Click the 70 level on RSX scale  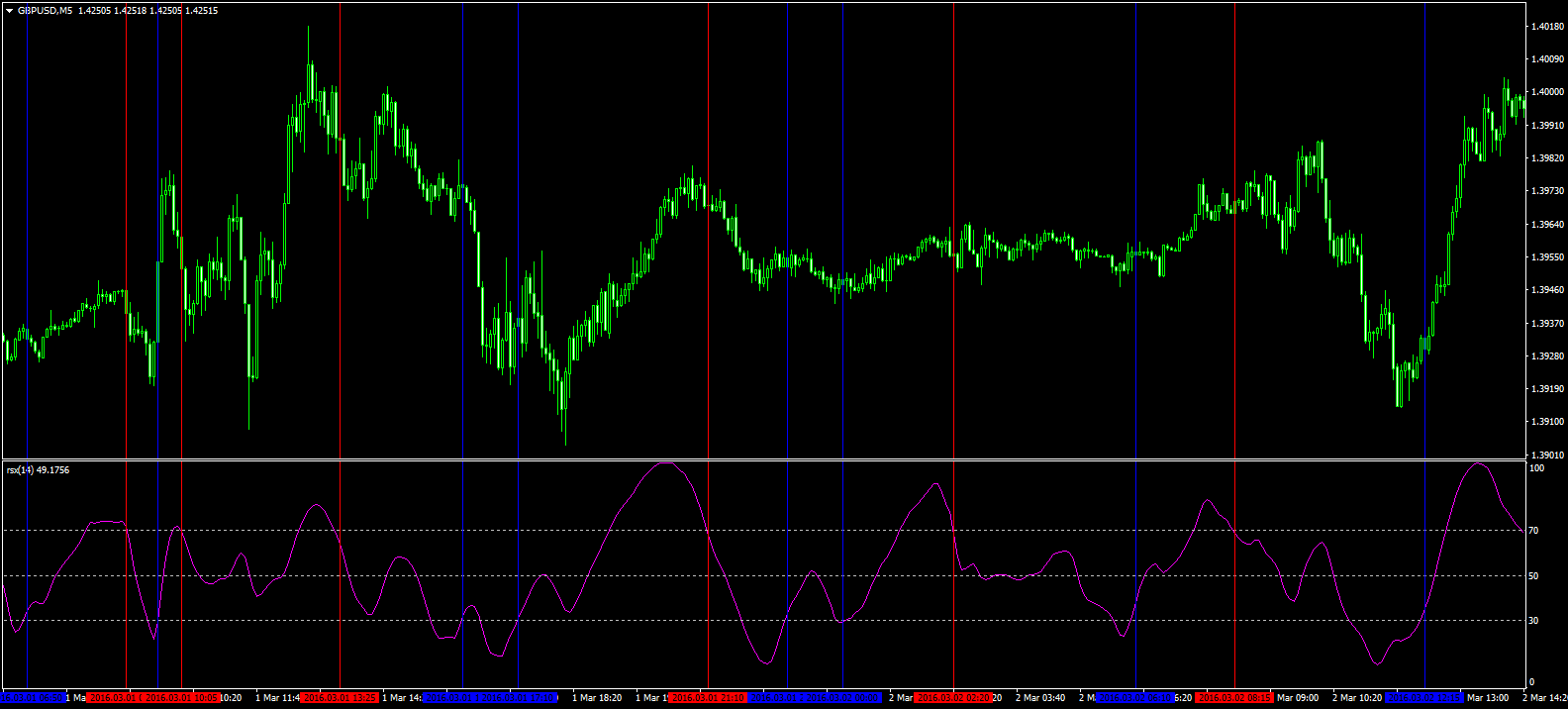click(x=1533, y=531)
